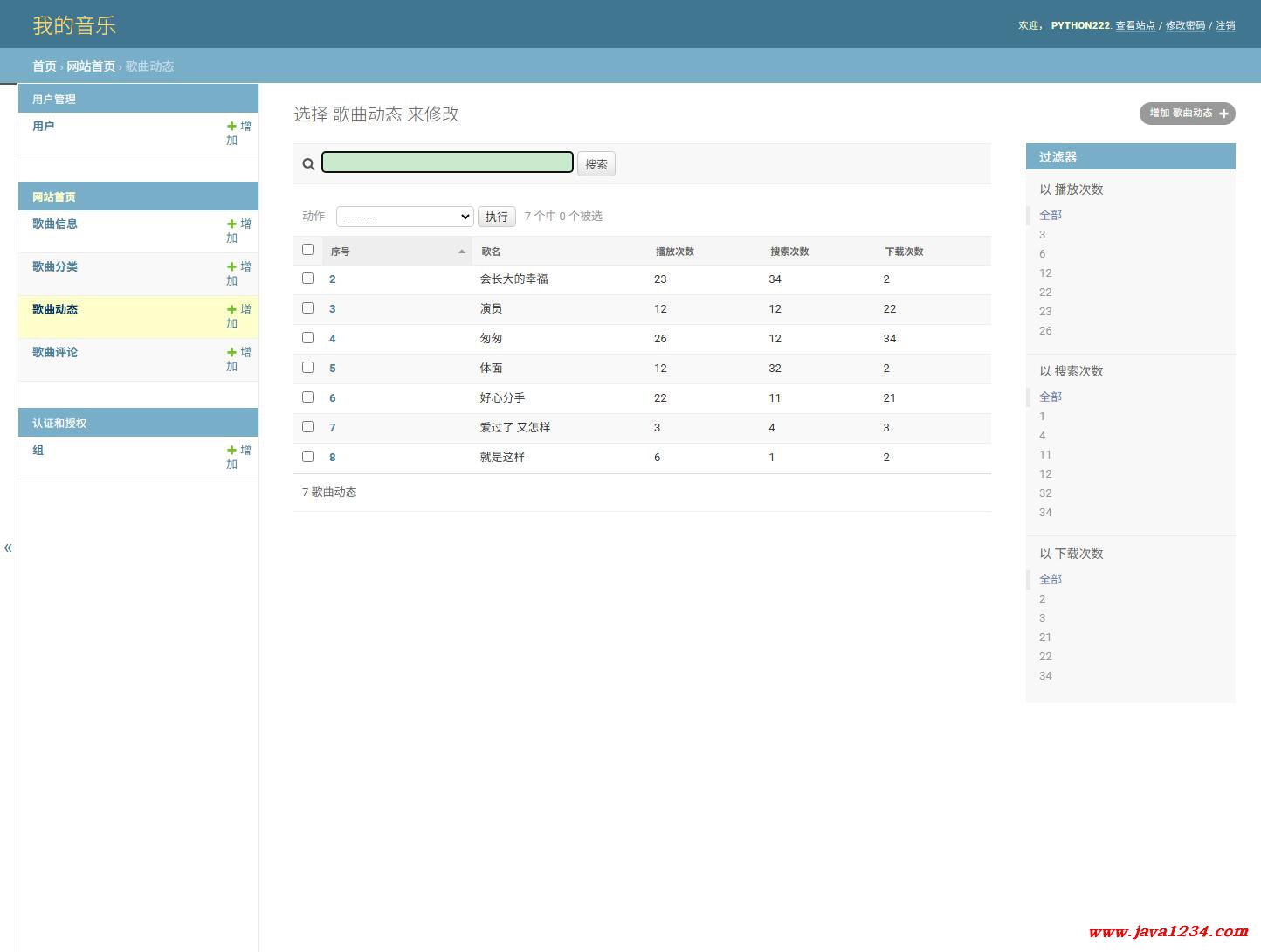
Task: Focus the green search input field
Action: (447, 162)
